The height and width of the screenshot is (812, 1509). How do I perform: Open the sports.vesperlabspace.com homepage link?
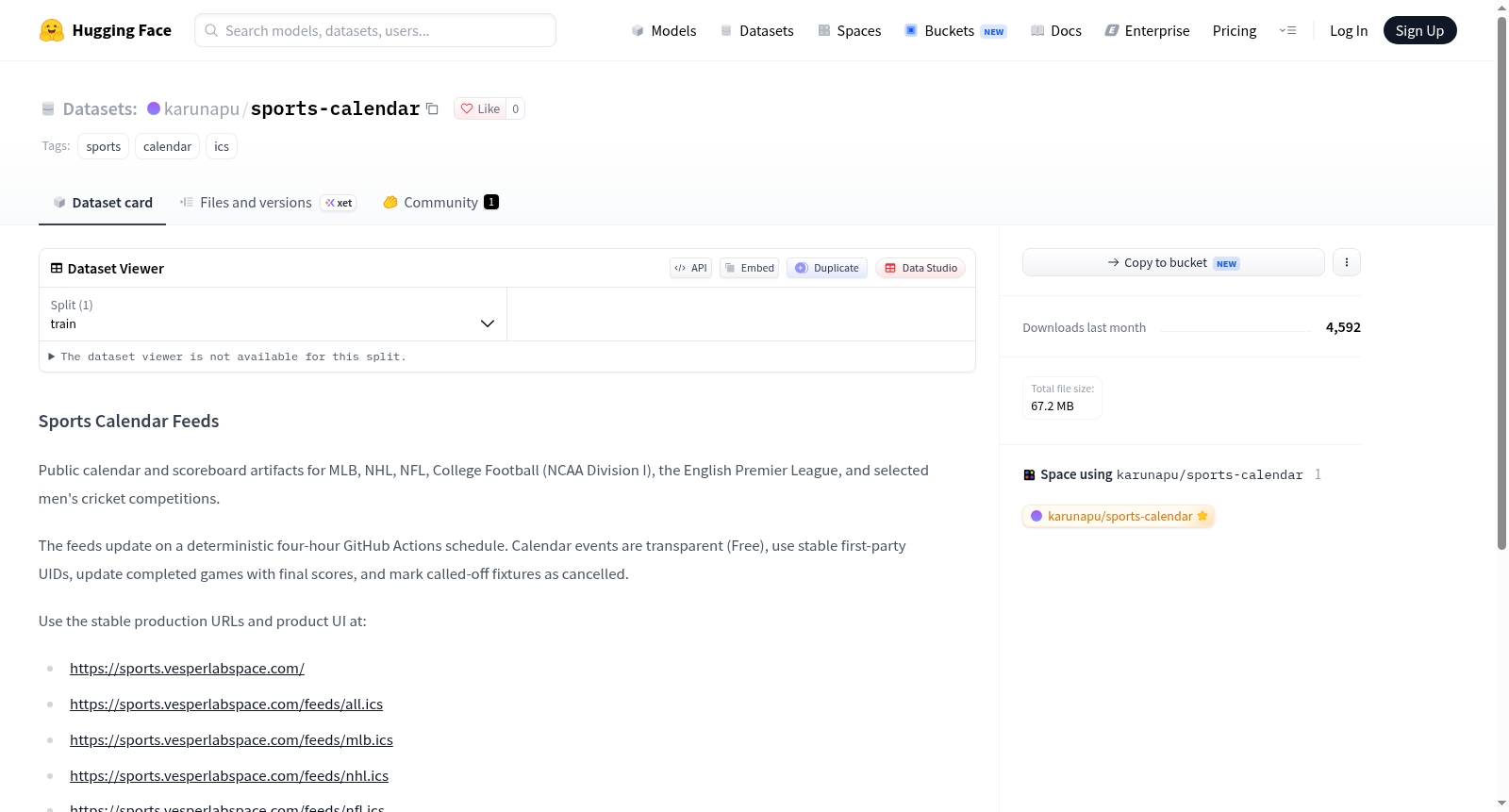click(x=187, y=669)
